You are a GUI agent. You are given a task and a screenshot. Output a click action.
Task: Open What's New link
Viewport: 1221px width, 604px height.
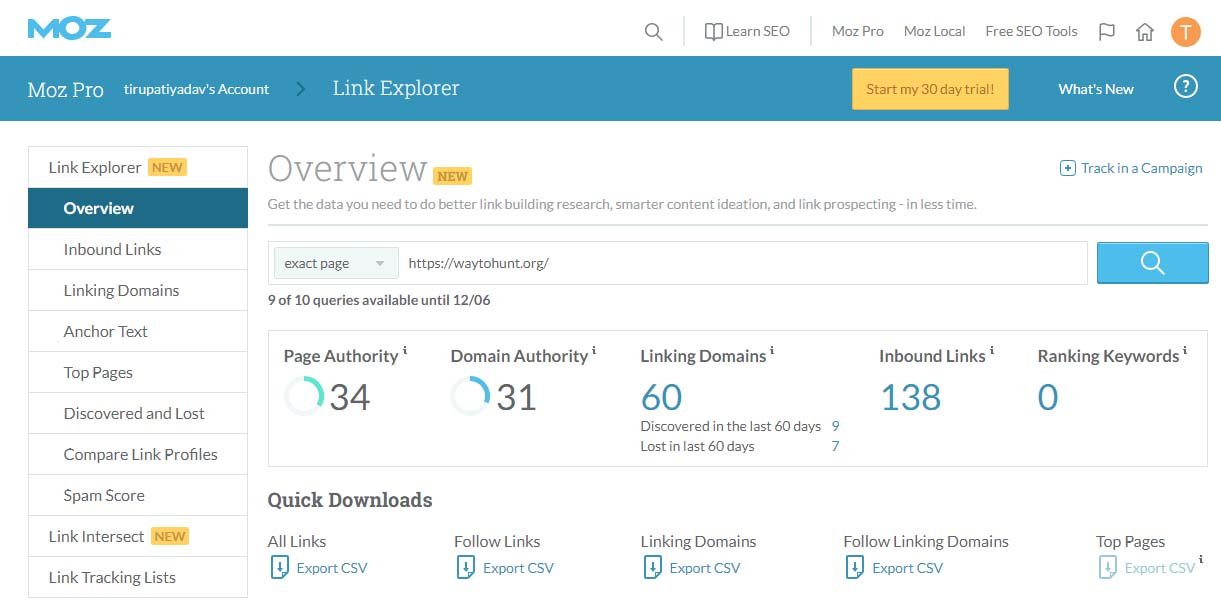[x=1096, y=89]
